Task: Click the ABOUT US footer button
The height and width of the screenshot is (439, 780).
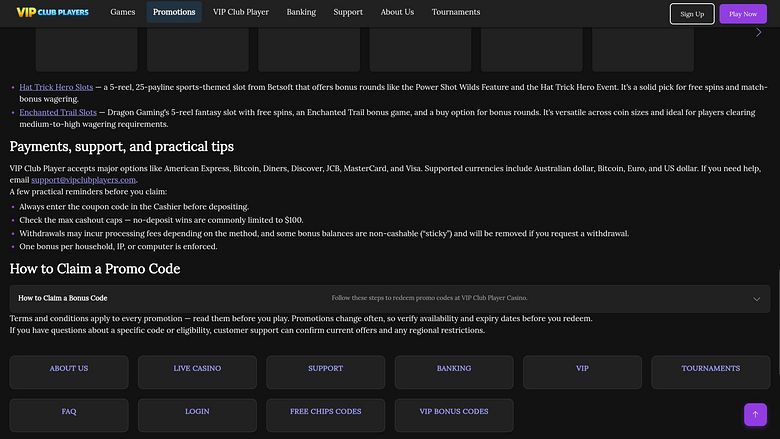Action: 69,372
